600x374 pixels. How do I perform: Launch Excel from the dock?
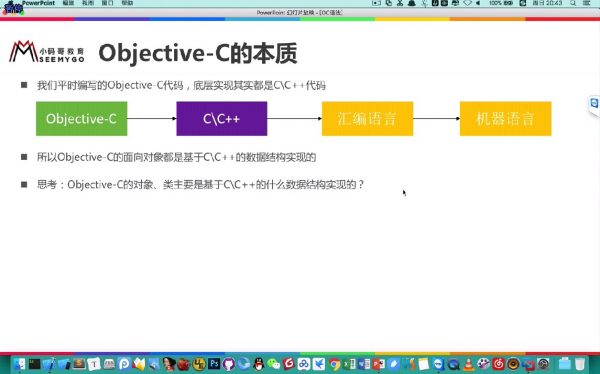point(349,364)
